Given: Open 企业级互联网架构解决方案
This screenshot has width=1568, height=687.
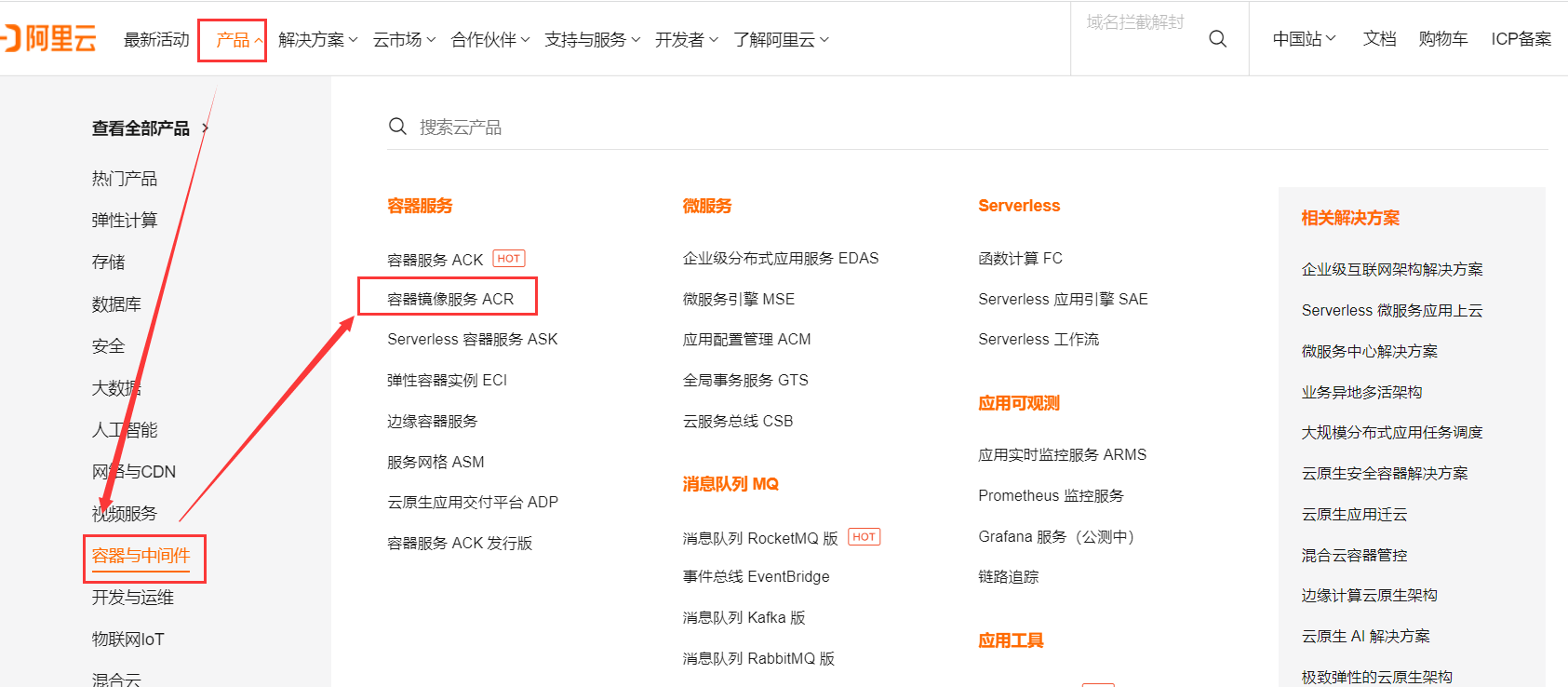Looking at the screenshot, I should (x=1392, y=270).
